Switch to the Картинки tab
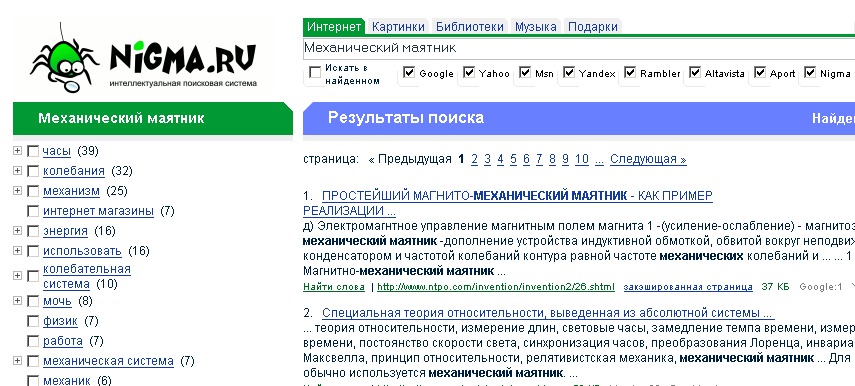The width and height of the screenshot is (855, 386). (x=398, y=27)
